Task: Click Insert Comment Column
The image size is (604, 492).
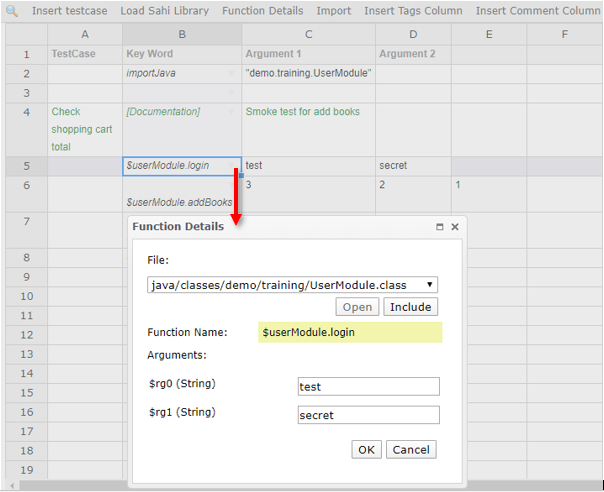Action: (538, 11)
